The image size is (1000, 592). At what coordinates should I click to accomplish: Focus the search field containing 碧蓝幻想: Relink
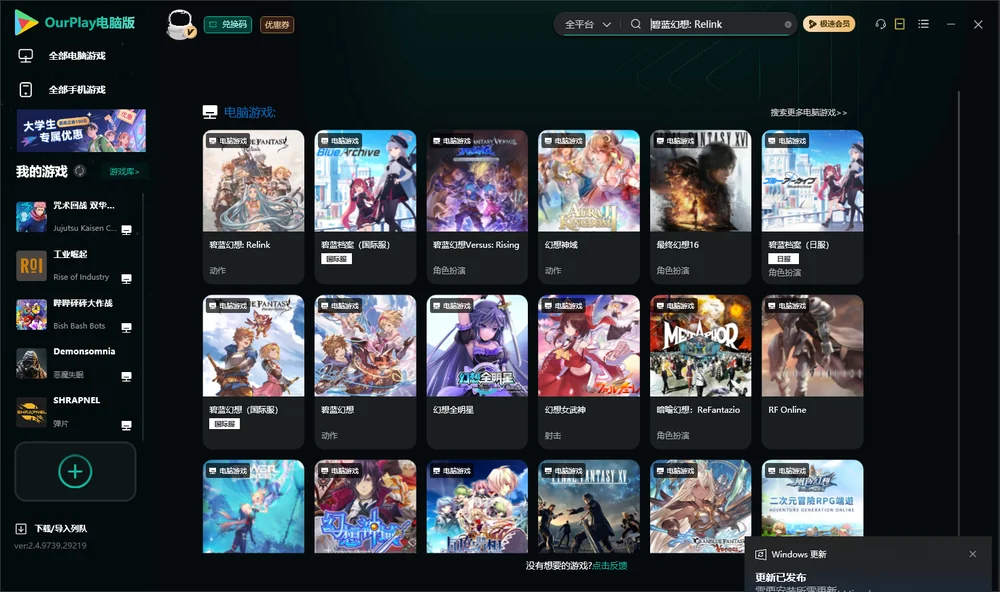click(x=714, y=24)
